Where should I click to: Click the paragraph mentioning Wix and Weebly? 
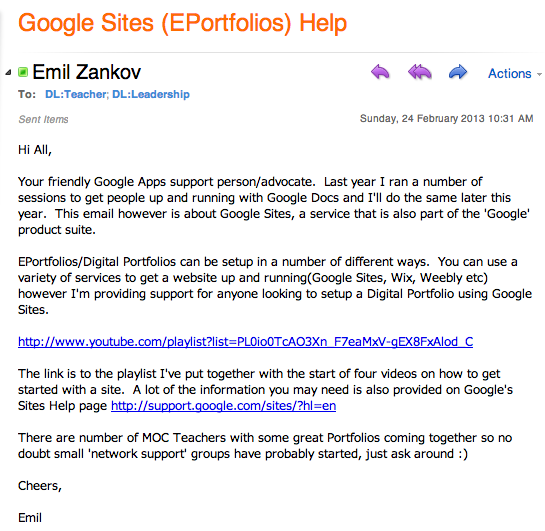click(275, 286)
